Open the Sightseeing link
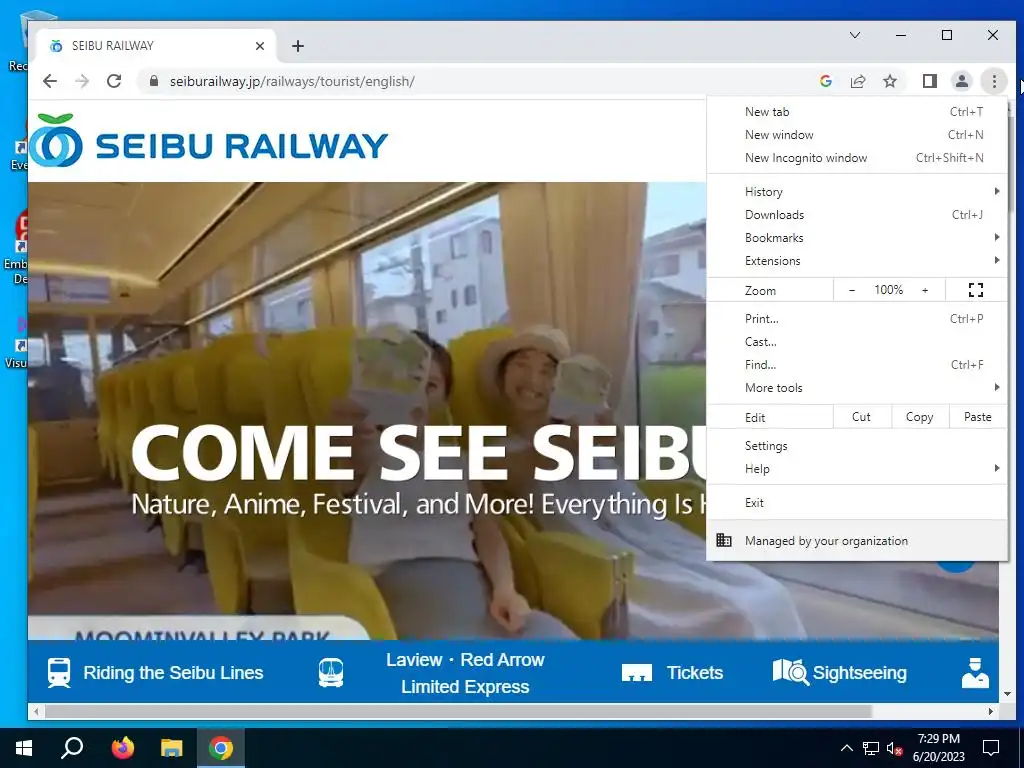The height and width of the screenshot is (768, 1024). pos(859,673)
